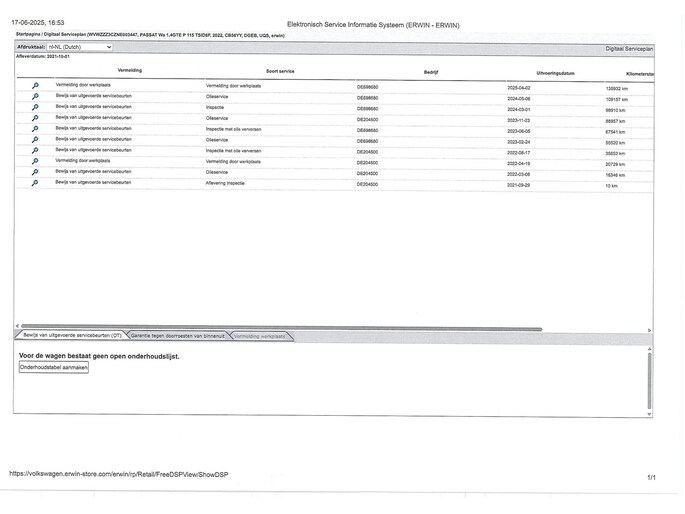Click the horizontal table scrollbar
The image size is (685, 514).
(x=280, y=328)
